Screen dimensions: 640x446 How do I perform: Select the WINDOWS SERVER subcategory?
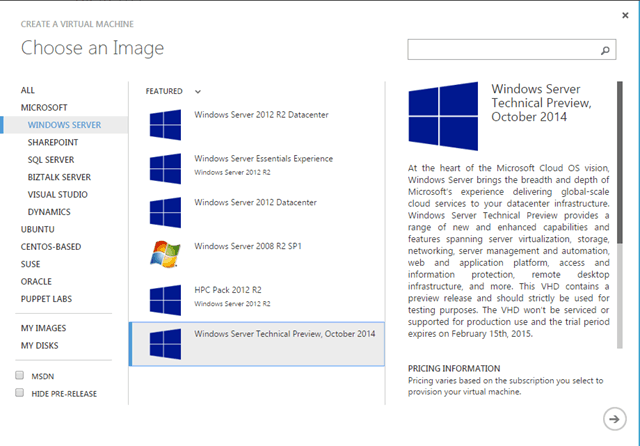64,125
